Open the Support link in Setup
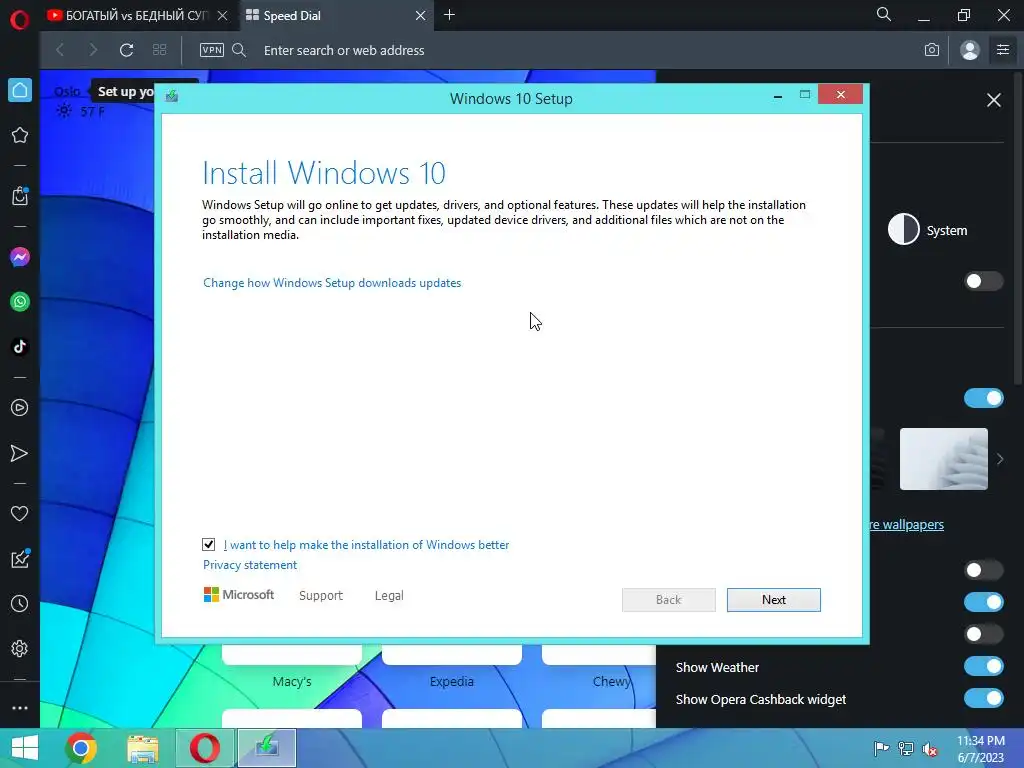 point(321,596)
